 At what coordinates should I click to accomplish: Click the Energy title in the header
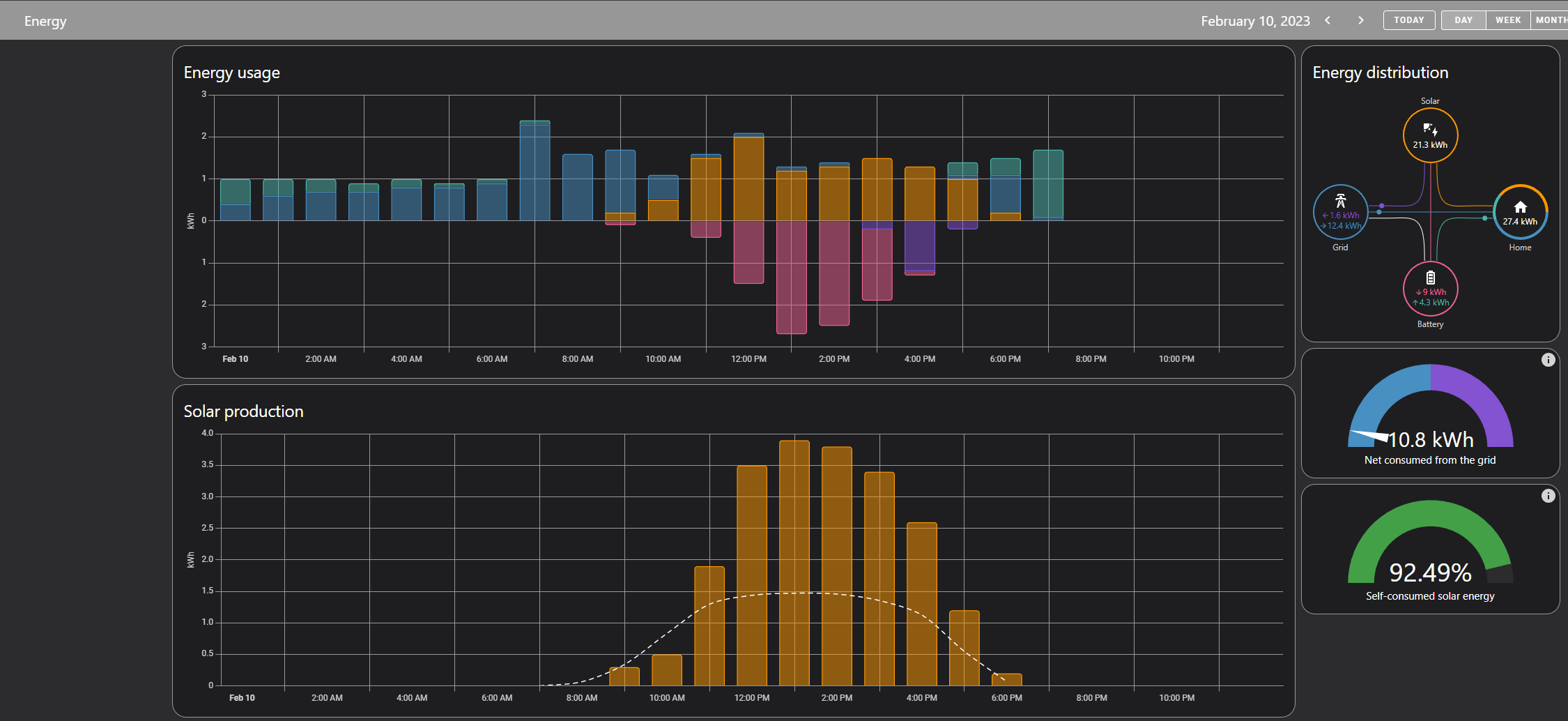45,21
